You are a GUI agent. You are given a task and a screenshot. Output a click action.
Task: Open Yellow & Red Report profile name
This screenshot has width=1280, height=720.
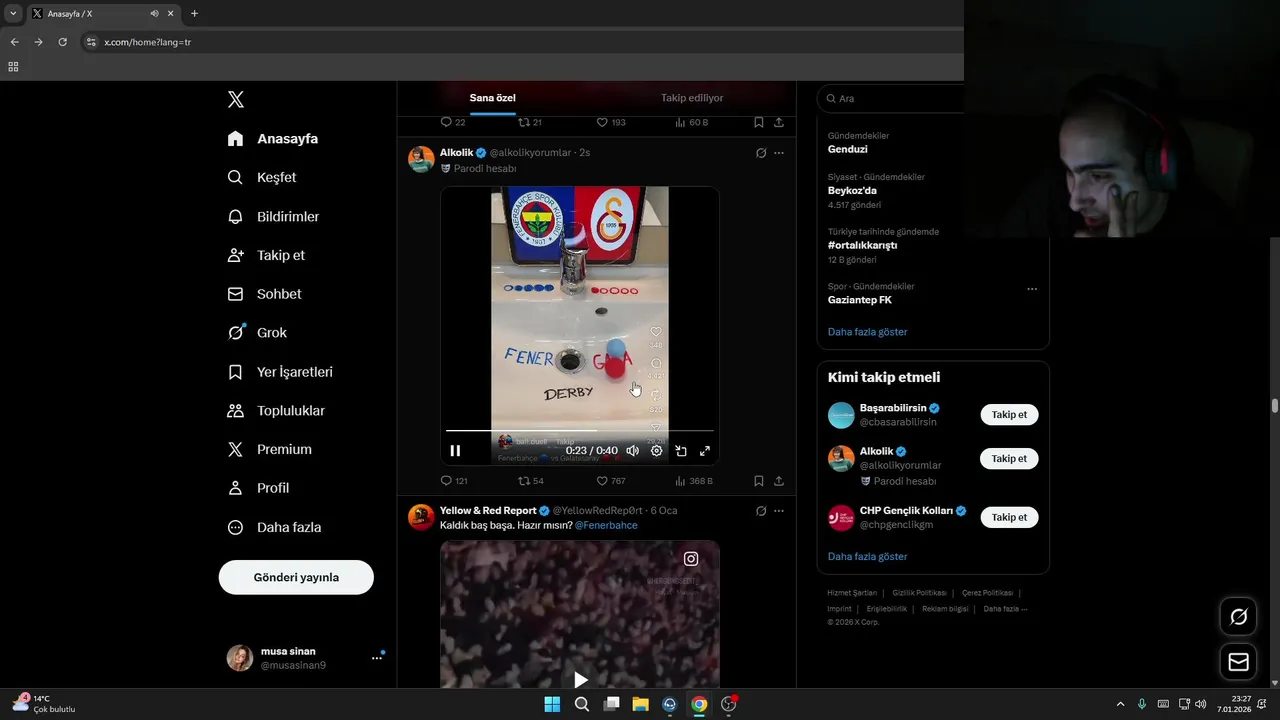pos(488,511)
